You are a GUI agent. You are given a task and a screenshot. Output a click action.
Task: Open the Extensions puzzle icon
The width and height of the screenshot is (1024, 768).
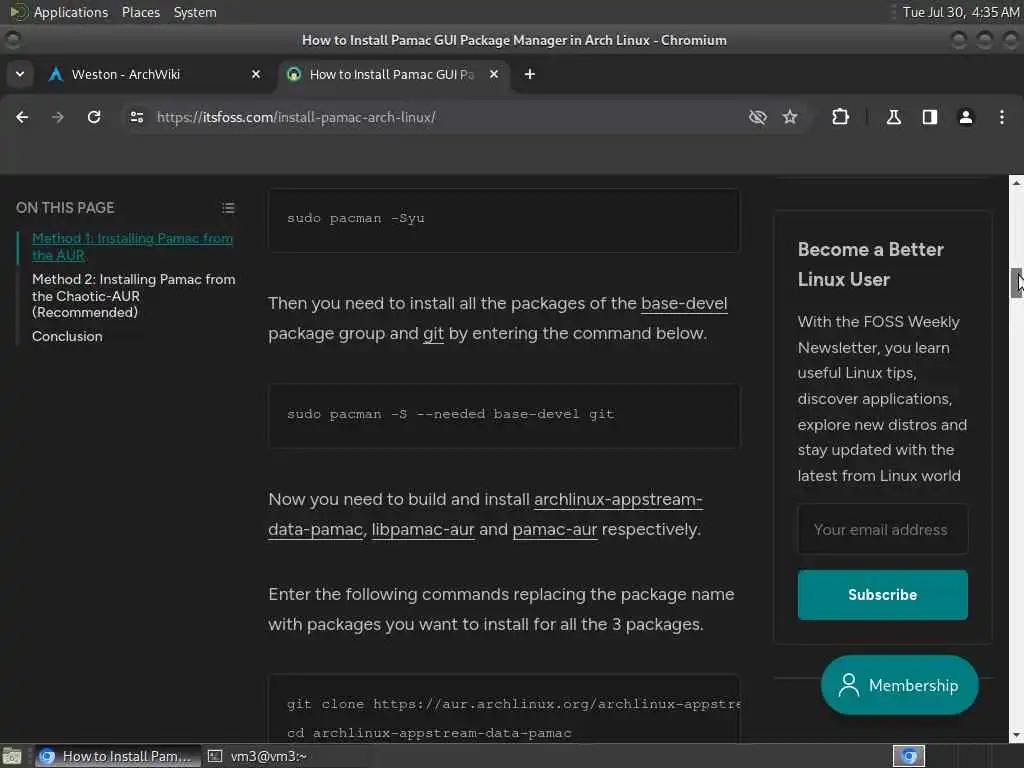coord(840,117)
